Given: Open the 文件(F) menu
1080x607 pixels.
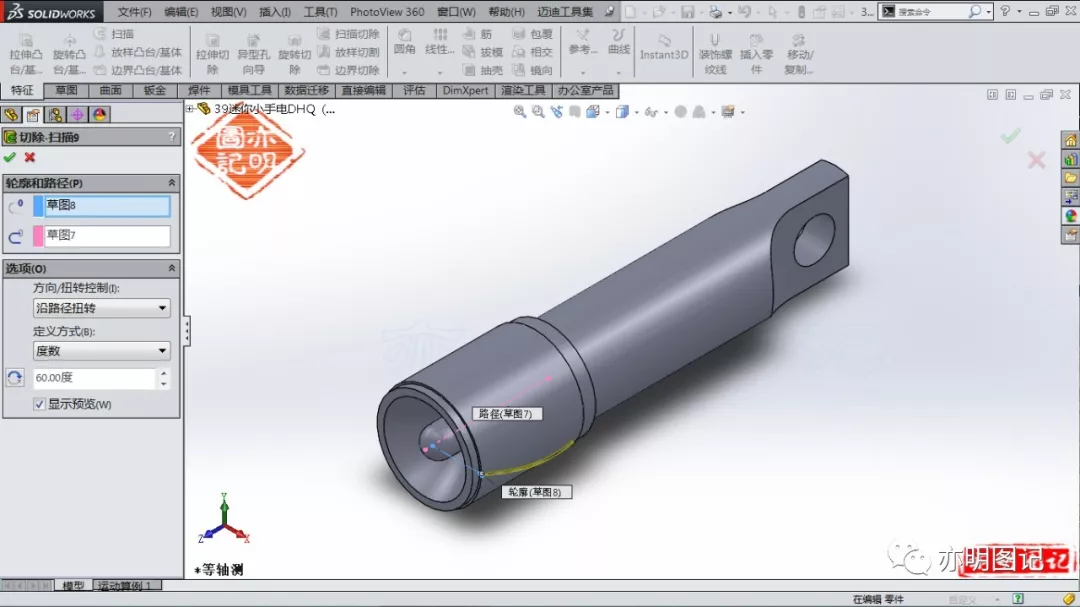Looking at the screenshot, I should 134,12.
